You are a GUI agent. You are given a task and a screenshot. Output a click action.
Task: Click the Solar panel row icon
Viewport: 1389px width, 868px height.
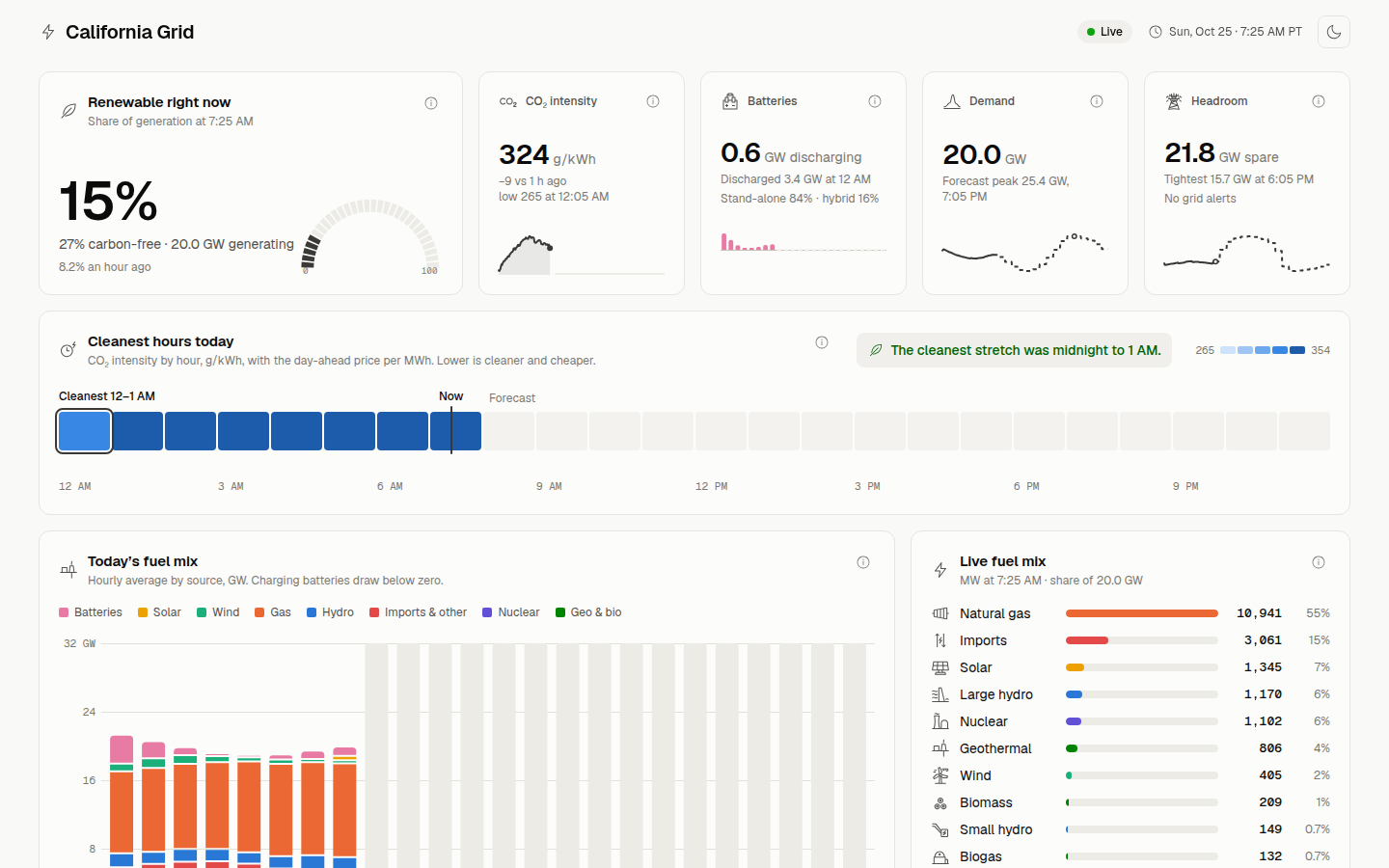tap(940, 667)
